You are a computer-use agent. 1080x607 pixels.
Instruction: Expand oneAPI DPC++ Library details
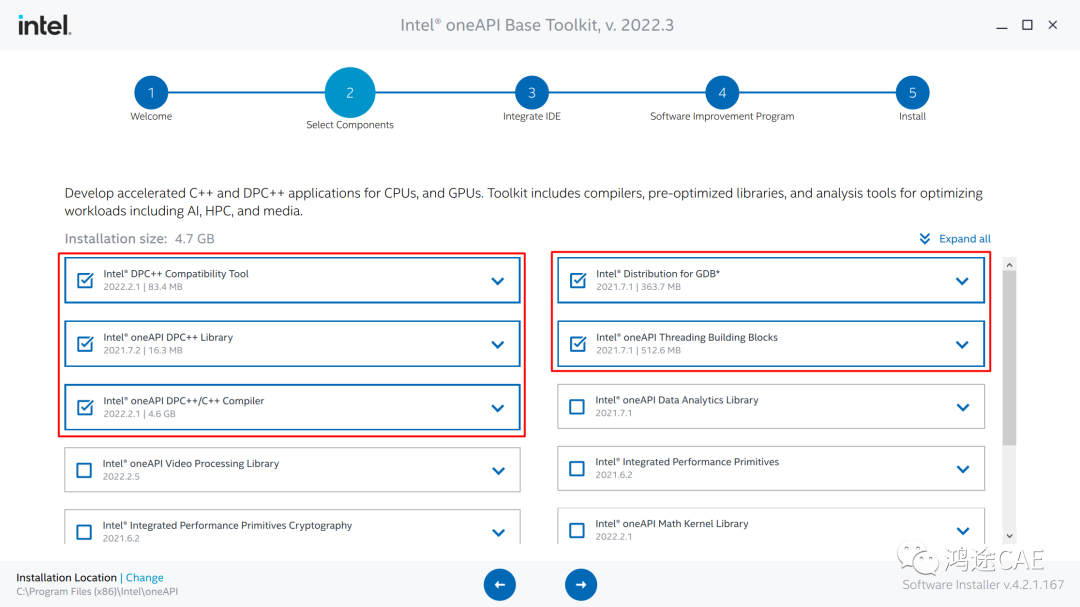pyautogui.click(x=498, y=344)
